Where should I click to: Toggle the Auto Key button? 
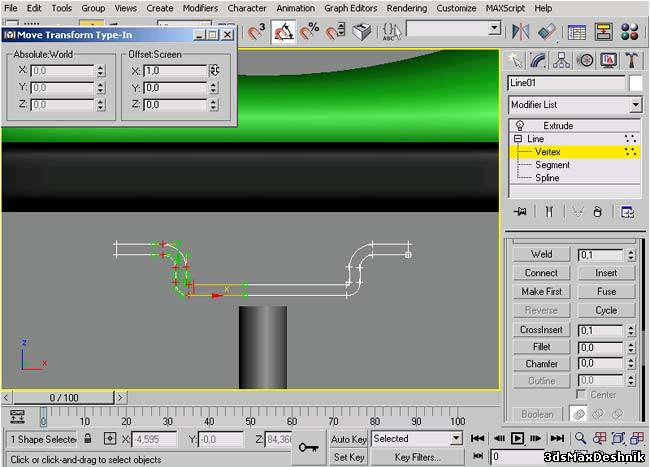click(x=349, y=439)
